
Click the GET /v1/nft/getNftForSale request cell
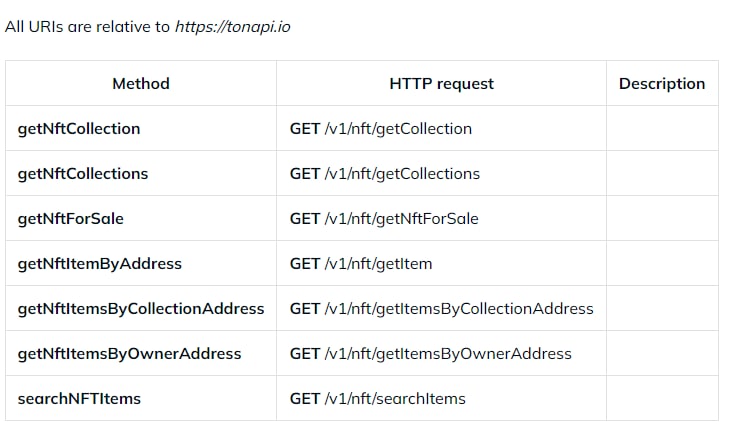pos(441,219)
